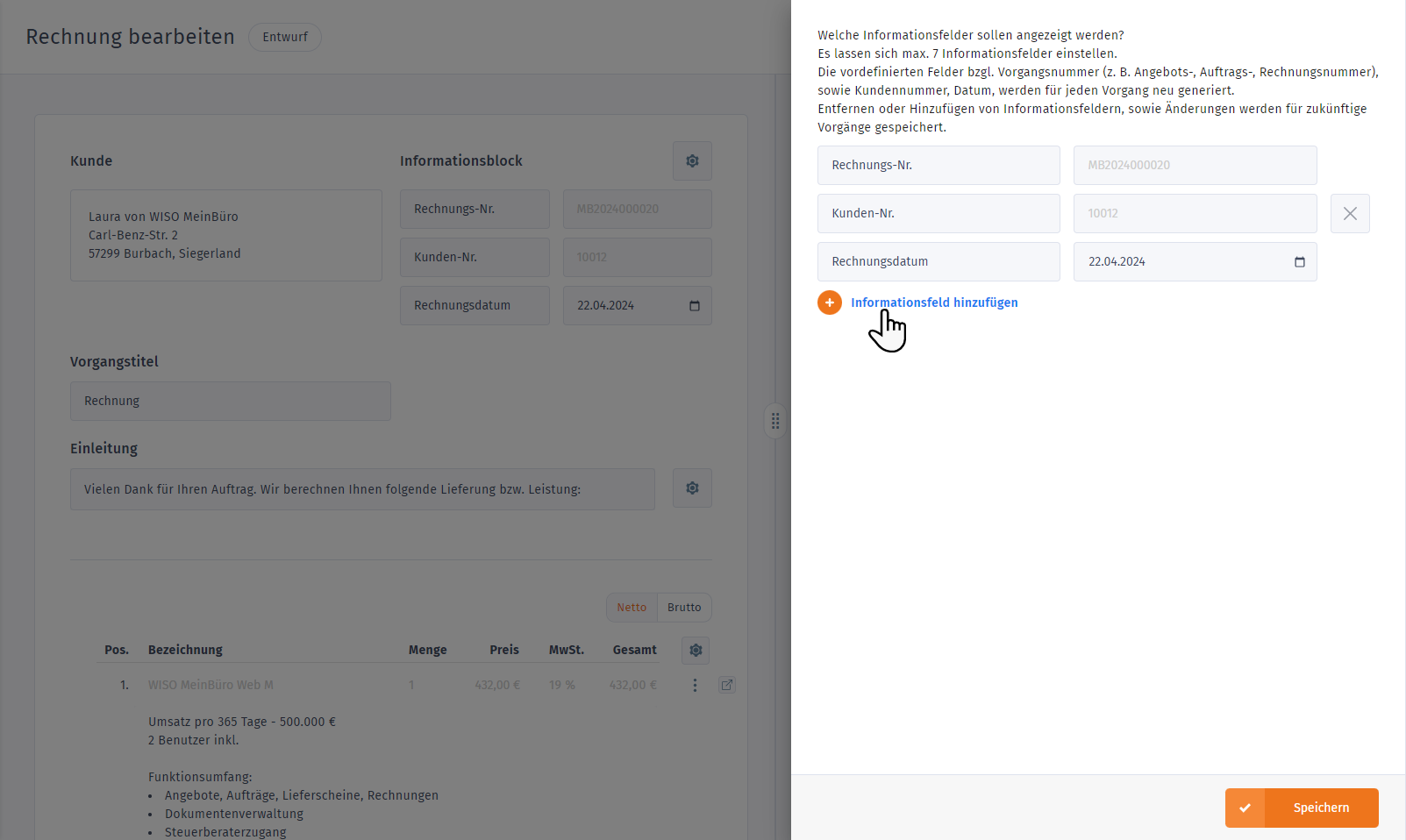Switch price display to Brutto

coord(684,607)
